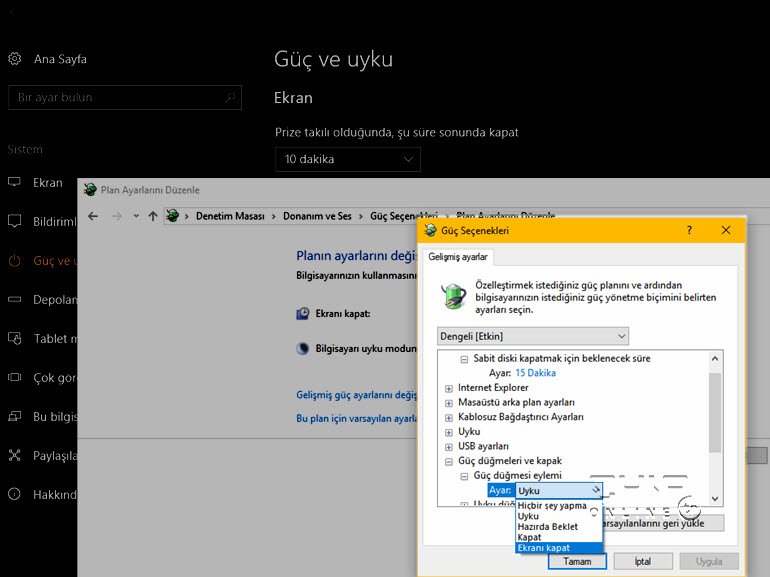Expand Masaüstü arka plan ayarları node
Viewport: 770px width, 577px height.
coord(448,403)
